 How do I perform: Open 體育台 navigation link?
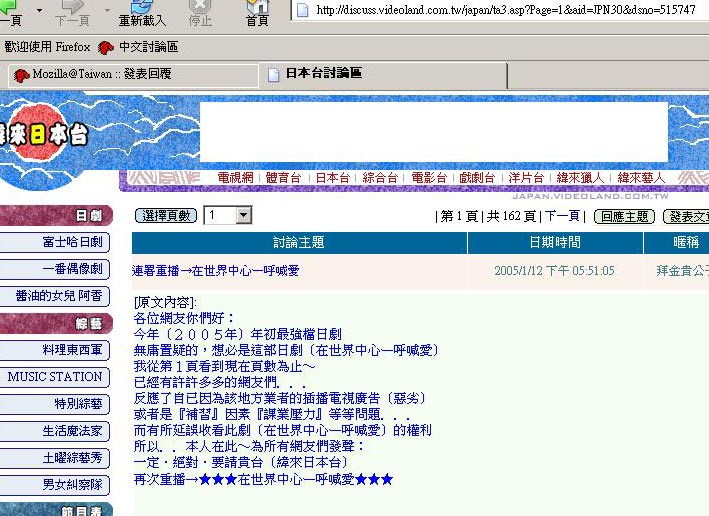pos(284,178)
